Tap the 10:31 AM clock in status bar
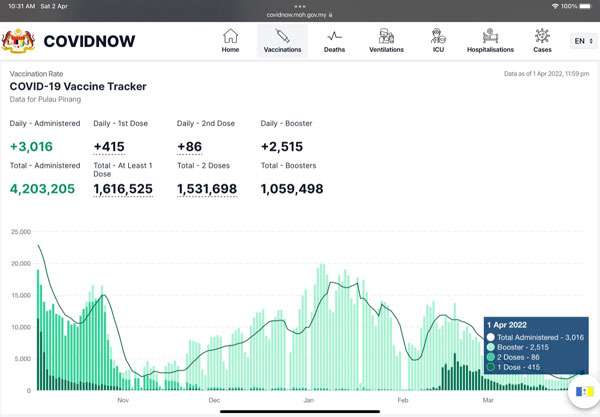The height and width of the screenshot is (417, 600). coord(22,6)
